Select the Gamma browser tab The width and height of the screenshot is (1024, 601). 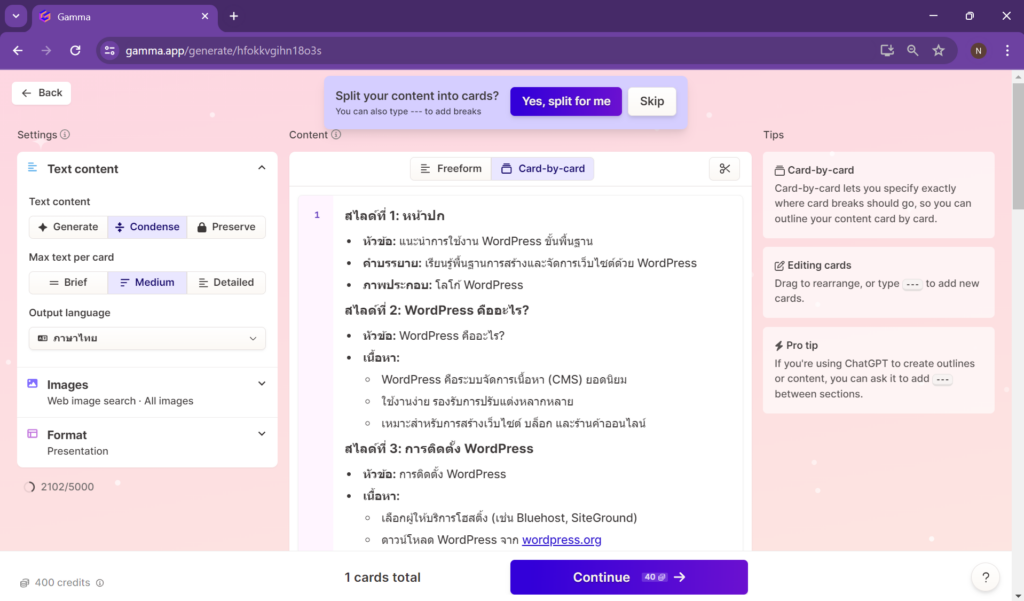(x=124, y=16)
